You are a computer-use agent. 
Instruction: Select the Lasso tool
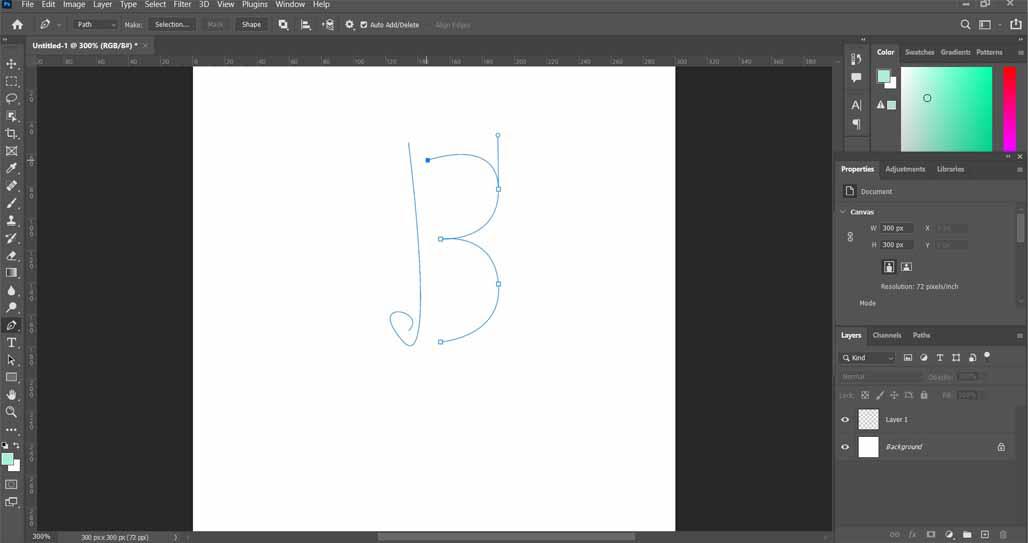point(11,98)
